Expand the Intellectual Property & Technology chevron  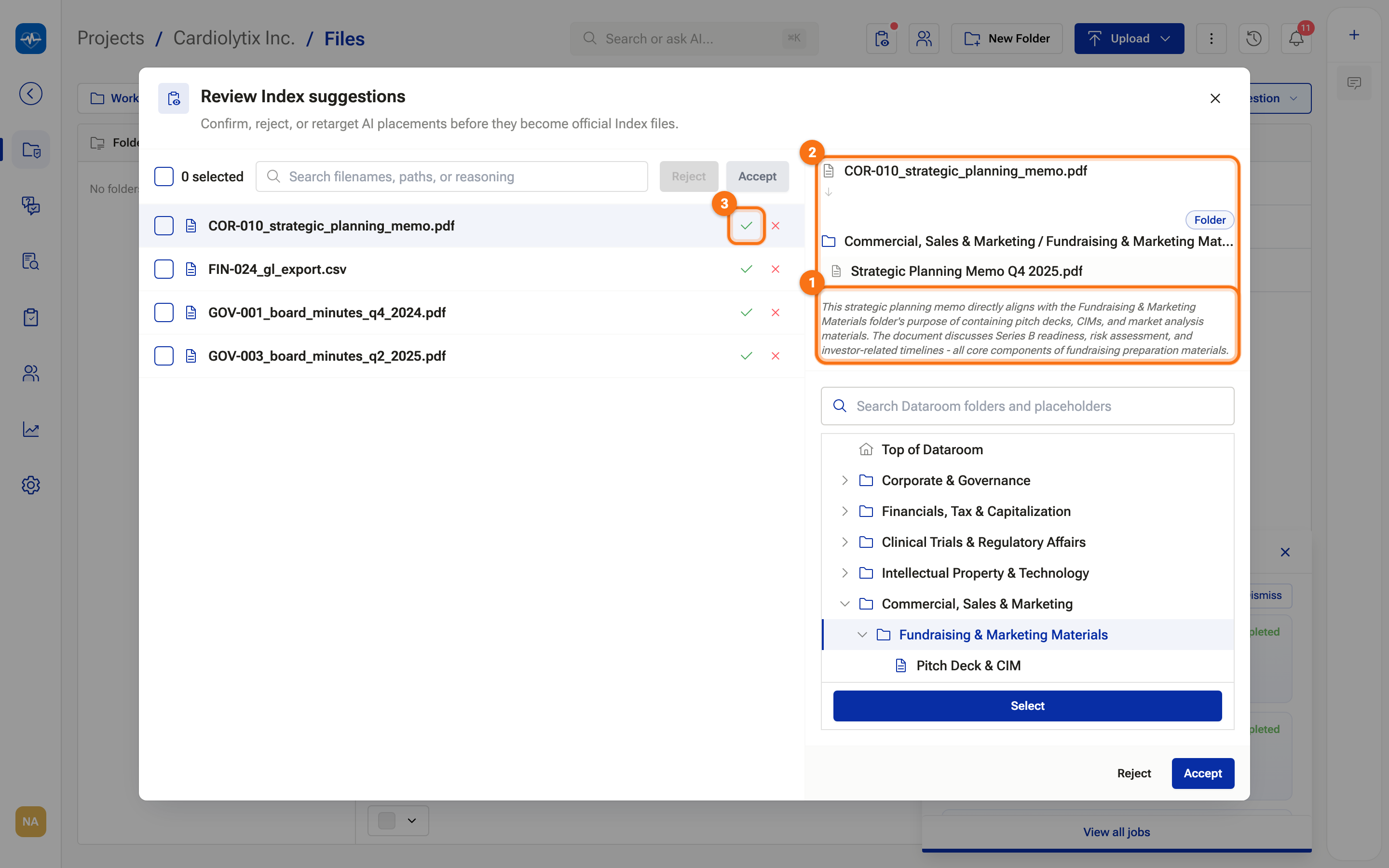[x=845, y=573]
